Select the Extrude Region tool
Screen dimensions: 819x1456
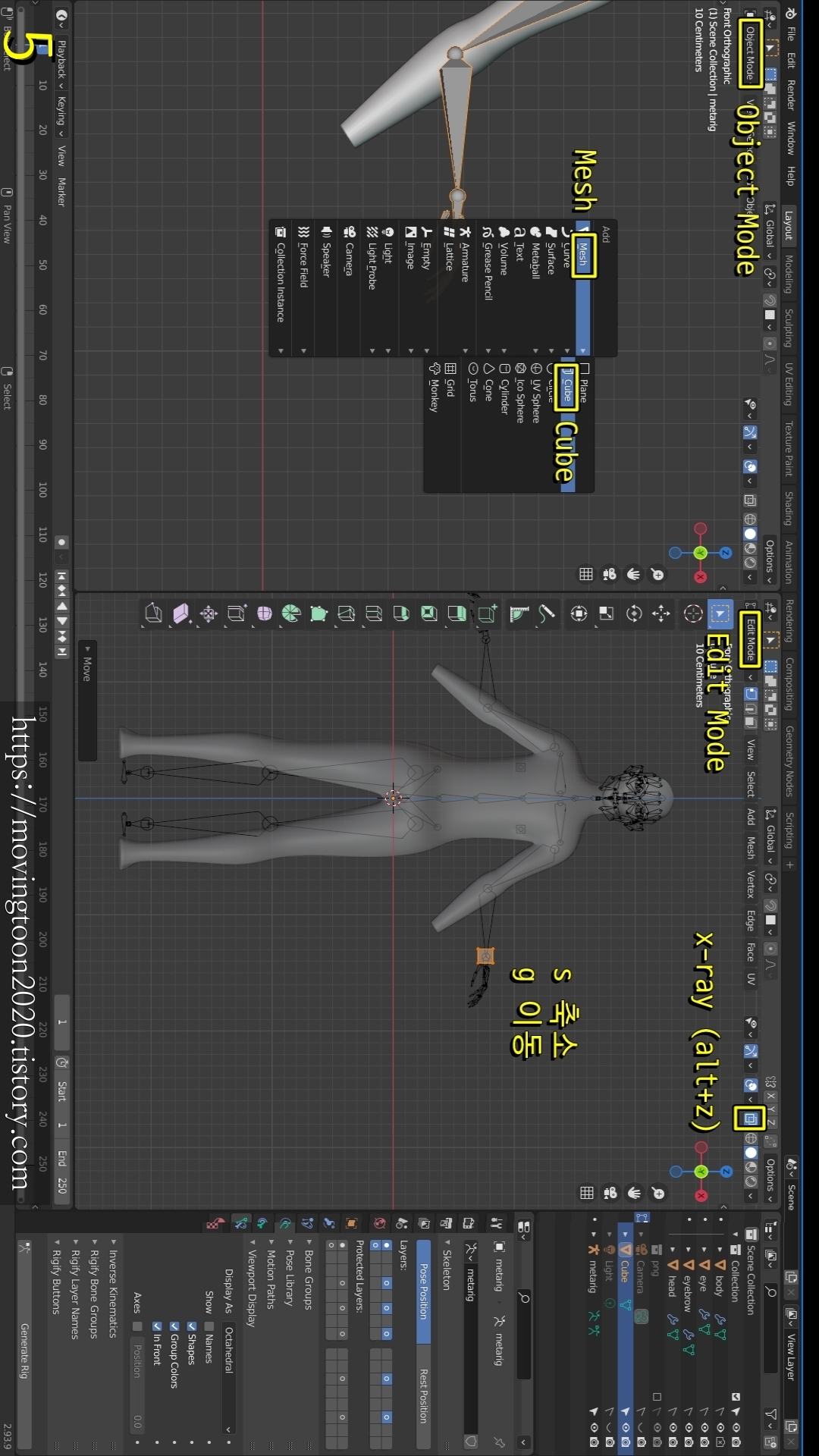457,613
